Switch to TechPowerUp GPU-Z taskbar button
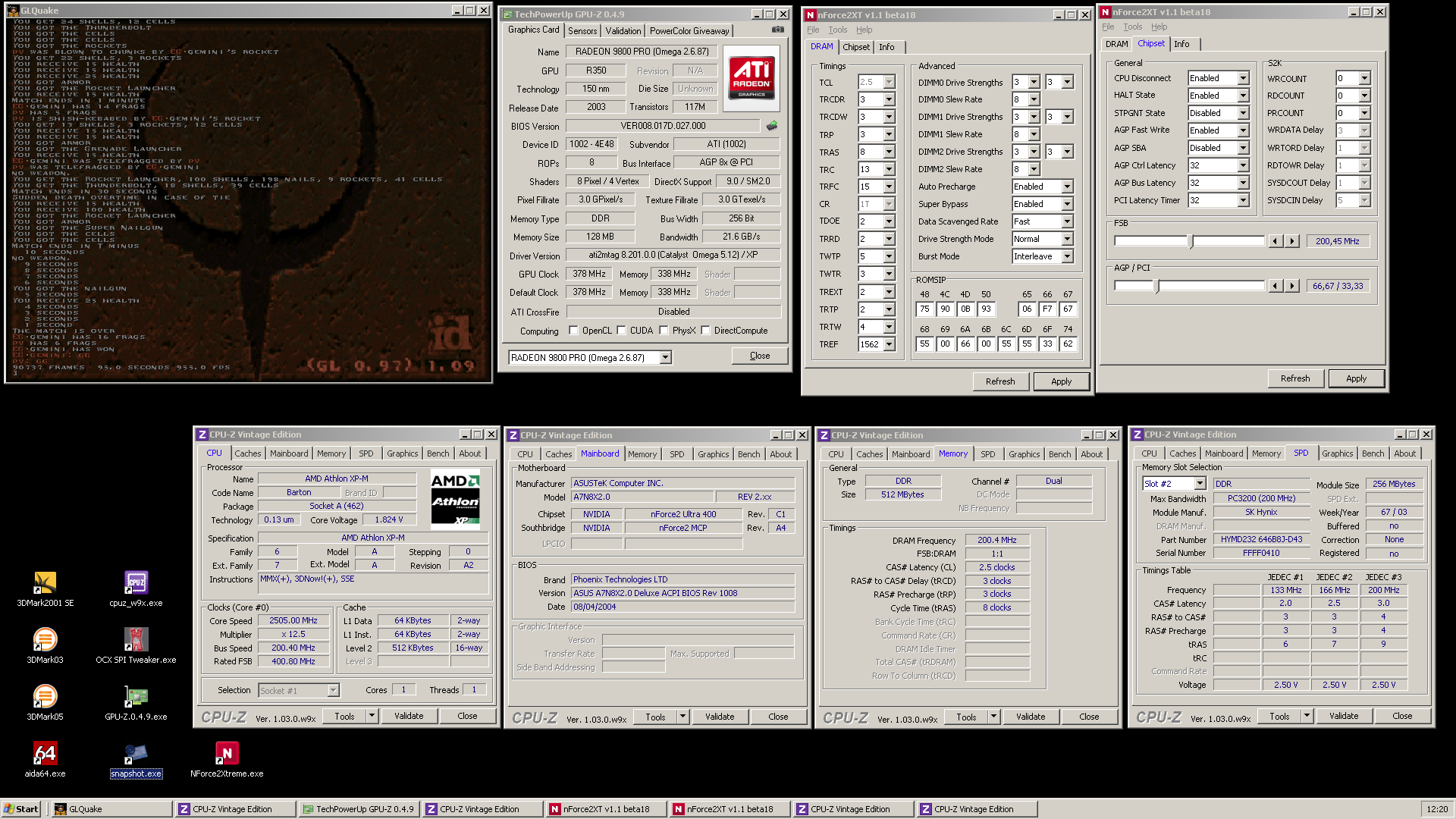Image resolution: width=1456 pixels, height=819 pixels. tap(359, 809)
